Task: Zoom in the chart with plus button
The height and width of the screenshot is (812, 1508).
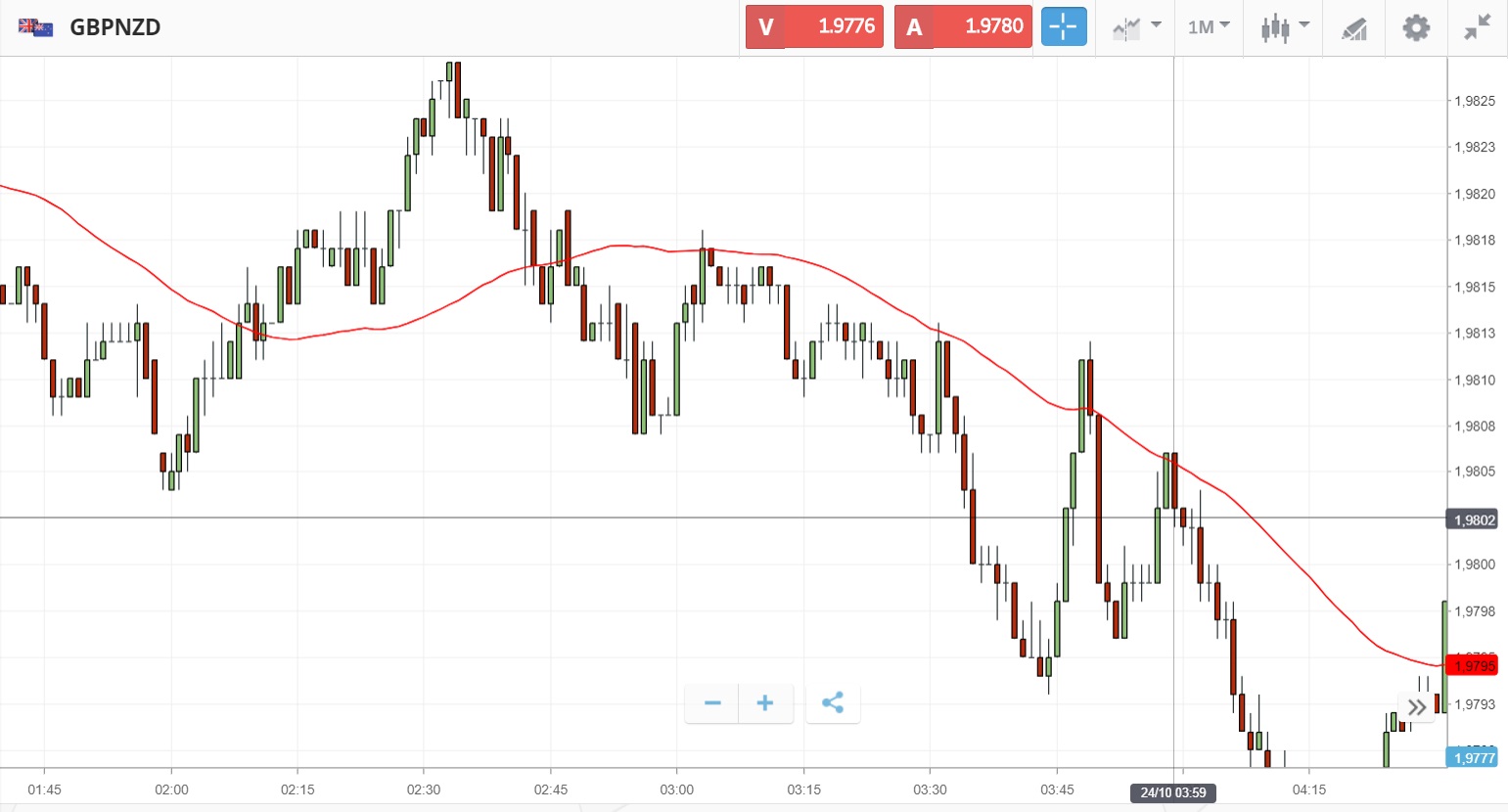Action: pyautogui.click(x=765, y=703)
